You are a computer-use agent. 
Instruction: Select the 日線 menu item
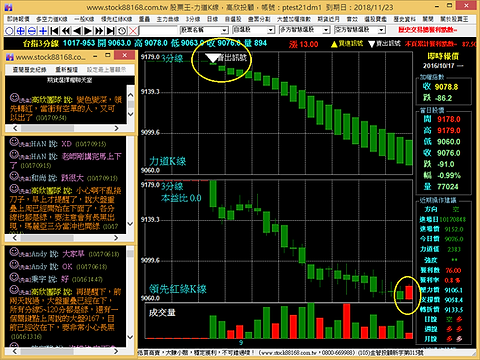coord(212,19)
